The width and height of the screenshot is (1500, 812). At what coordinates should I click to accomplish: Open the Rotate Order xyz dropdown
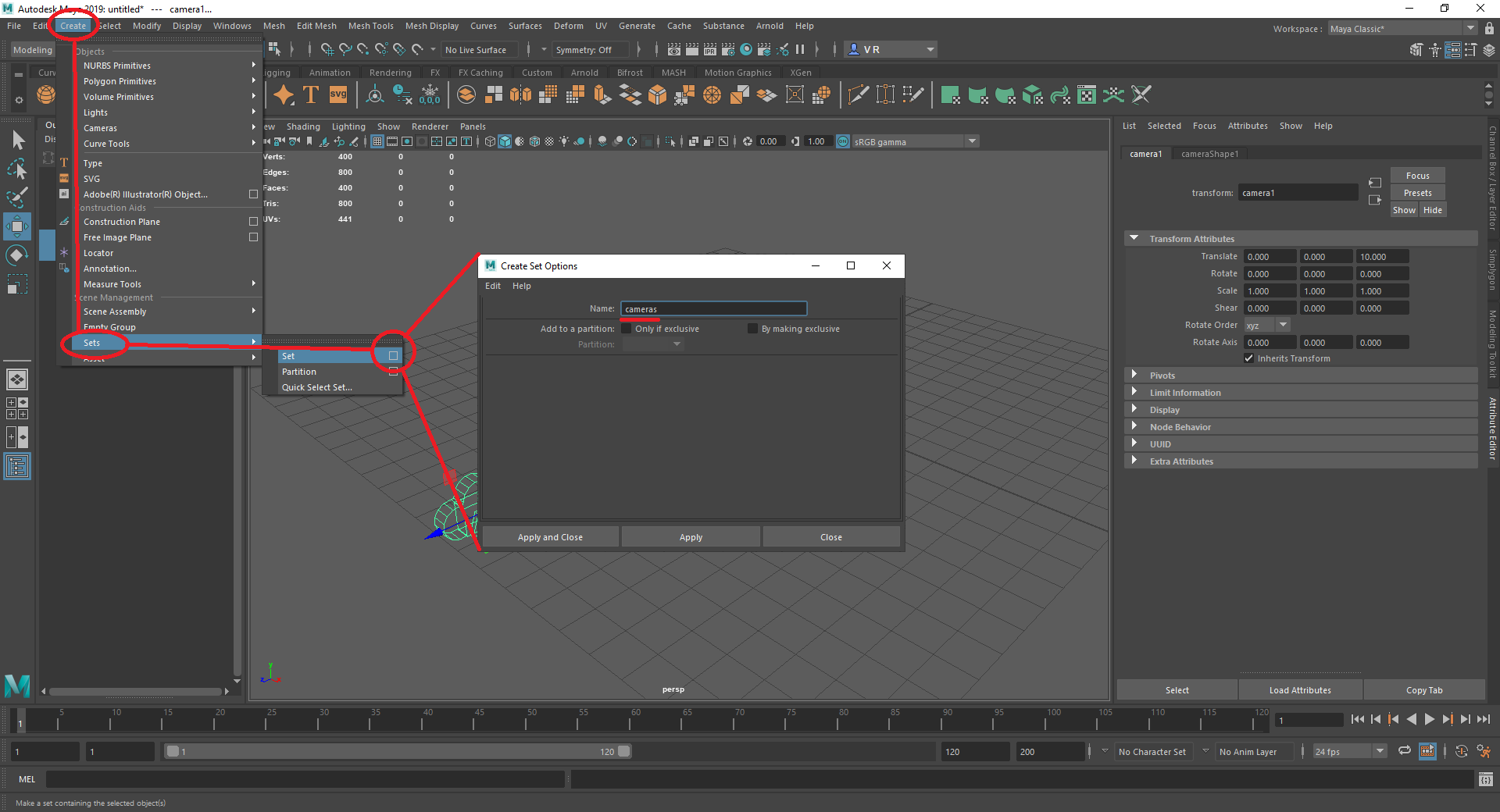tap(1282, 324)
